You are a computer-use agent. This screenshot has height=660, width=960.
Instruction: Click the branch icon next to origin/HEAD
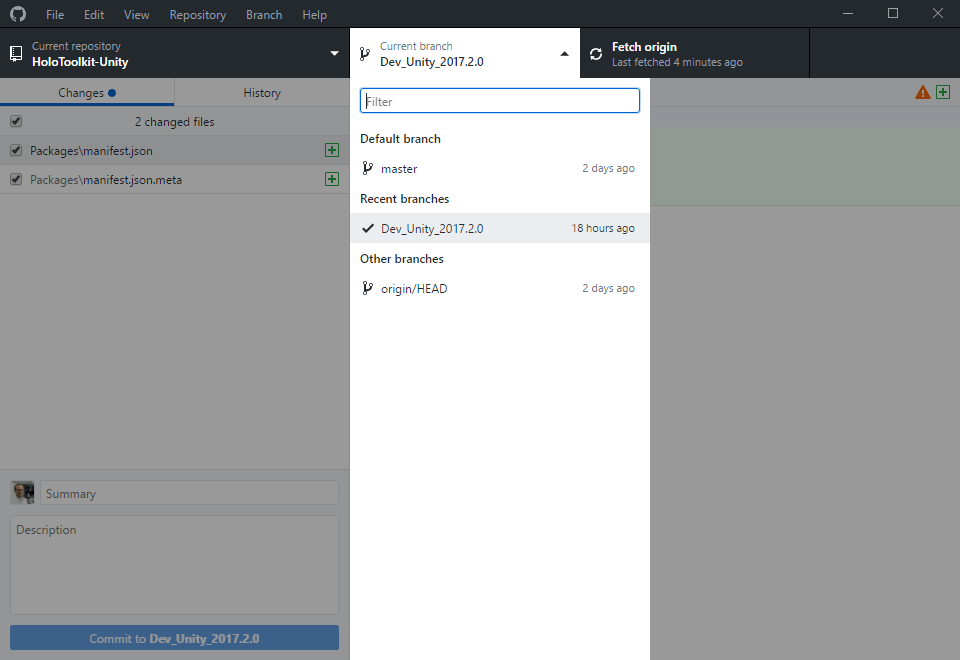[x=367, y=288]
